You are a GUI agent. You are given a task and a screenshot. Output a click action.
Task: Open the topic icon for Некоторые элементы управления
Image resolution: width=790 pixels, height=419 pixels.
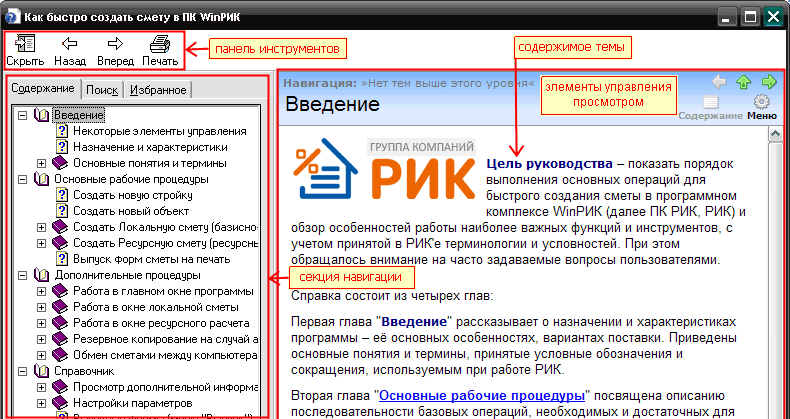(62, 131)
